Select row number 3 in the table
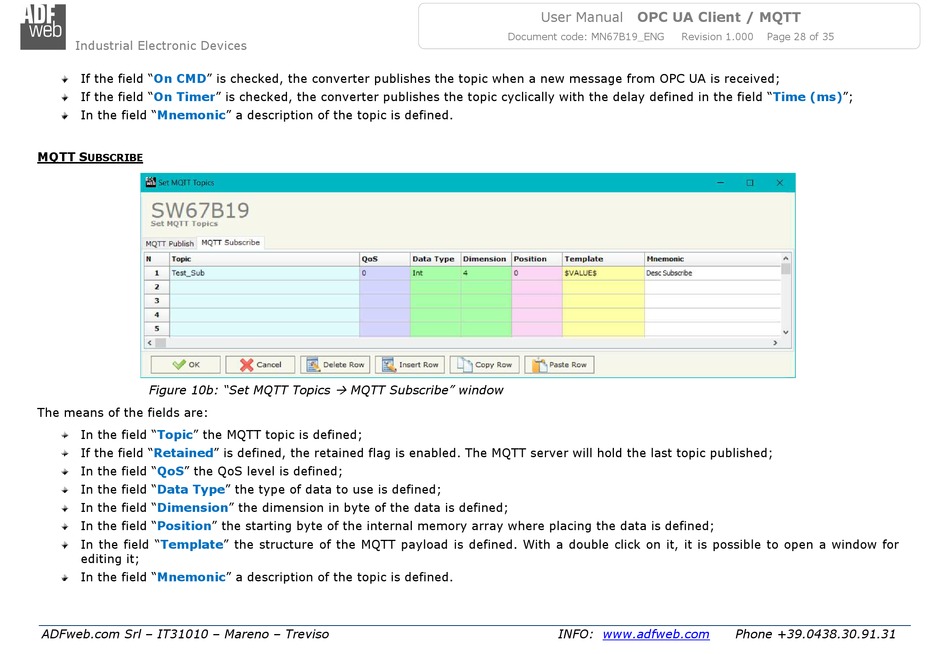This screenshot has height=654, width=950. [x=156, y=301]
